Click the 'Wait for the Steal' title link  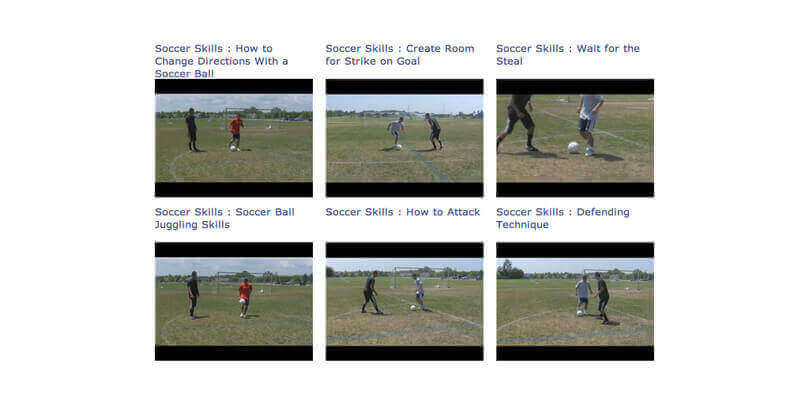tap(568, 55)
